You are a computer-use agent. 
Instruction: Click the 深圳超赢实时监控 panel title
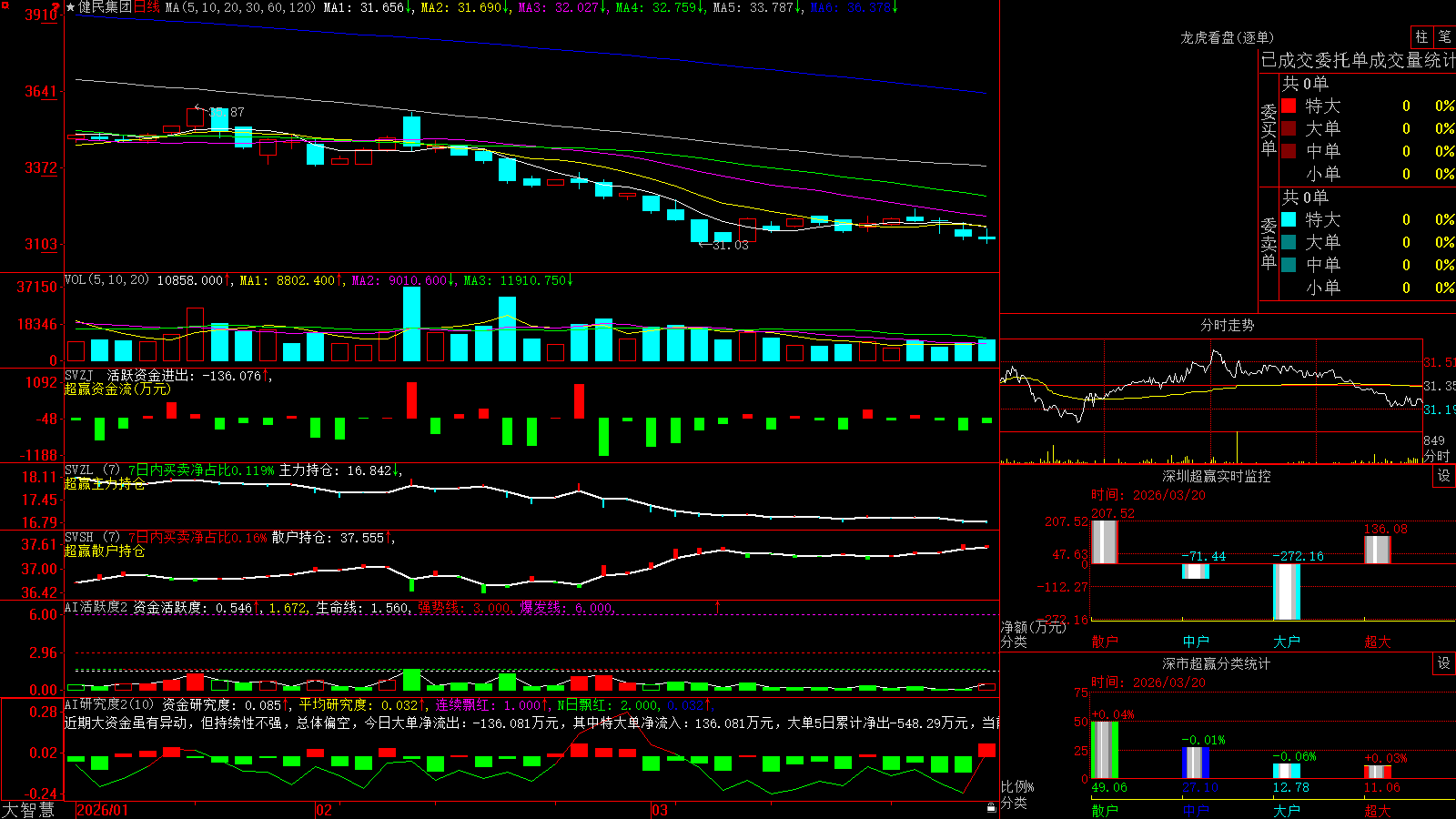point(1216,476)
